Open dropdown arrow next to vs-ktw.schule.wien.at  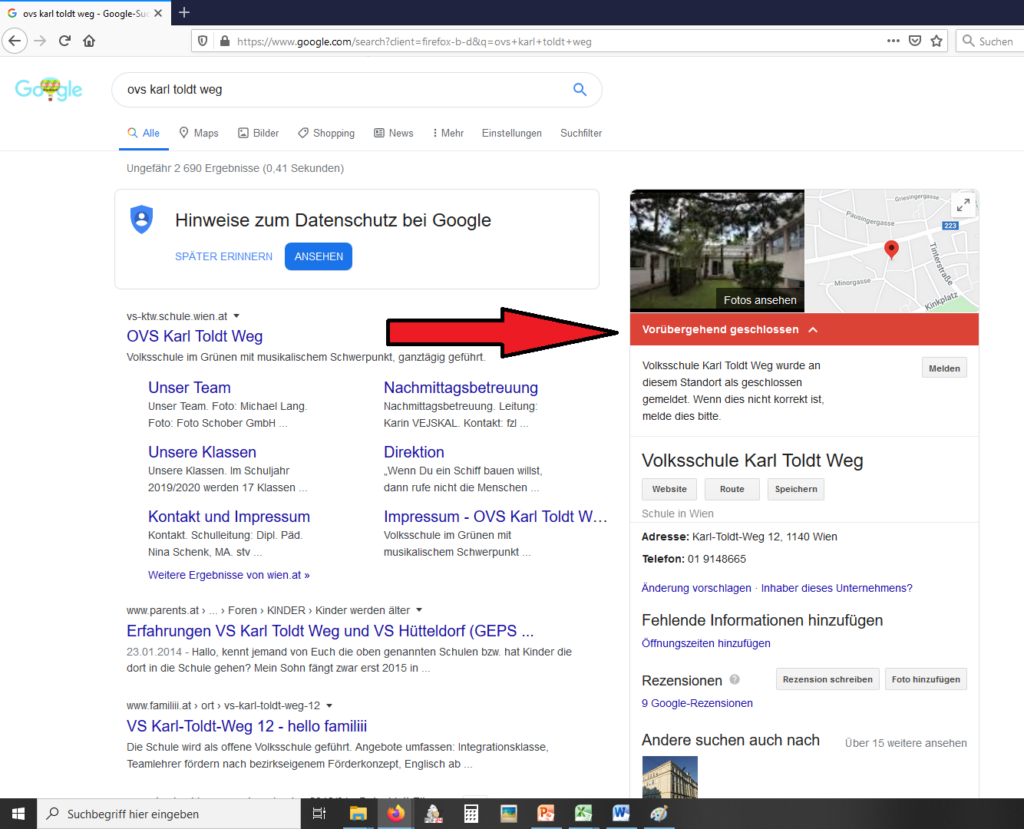coord(236,316)
